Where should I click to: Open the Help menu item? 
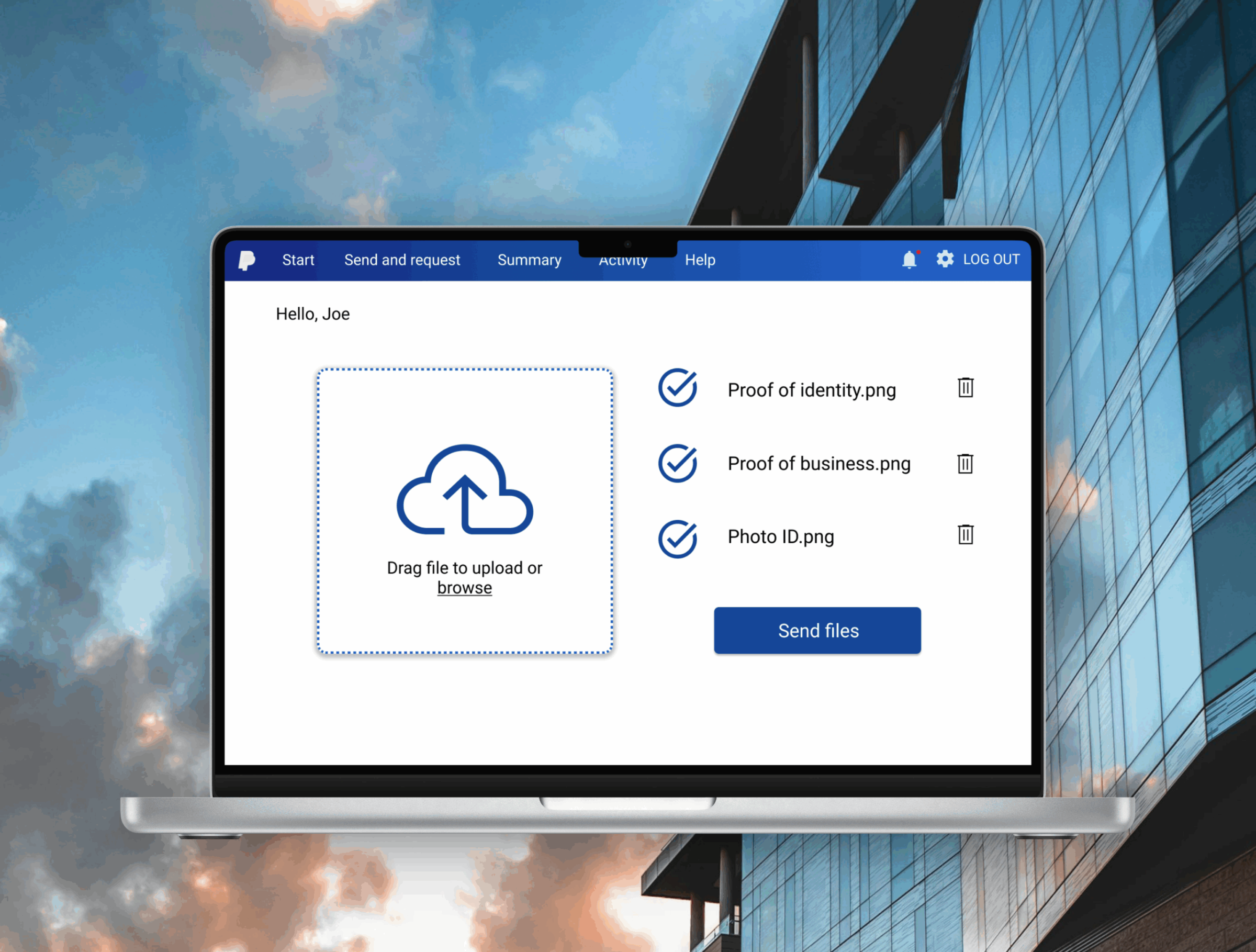tap(700, 260)
